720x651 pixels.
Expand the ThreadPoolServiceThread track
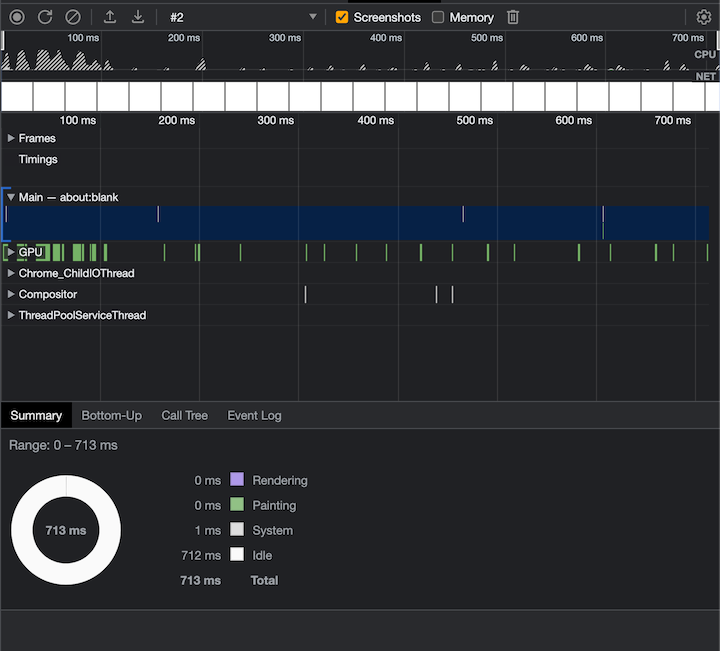click(x=11, y=315)
